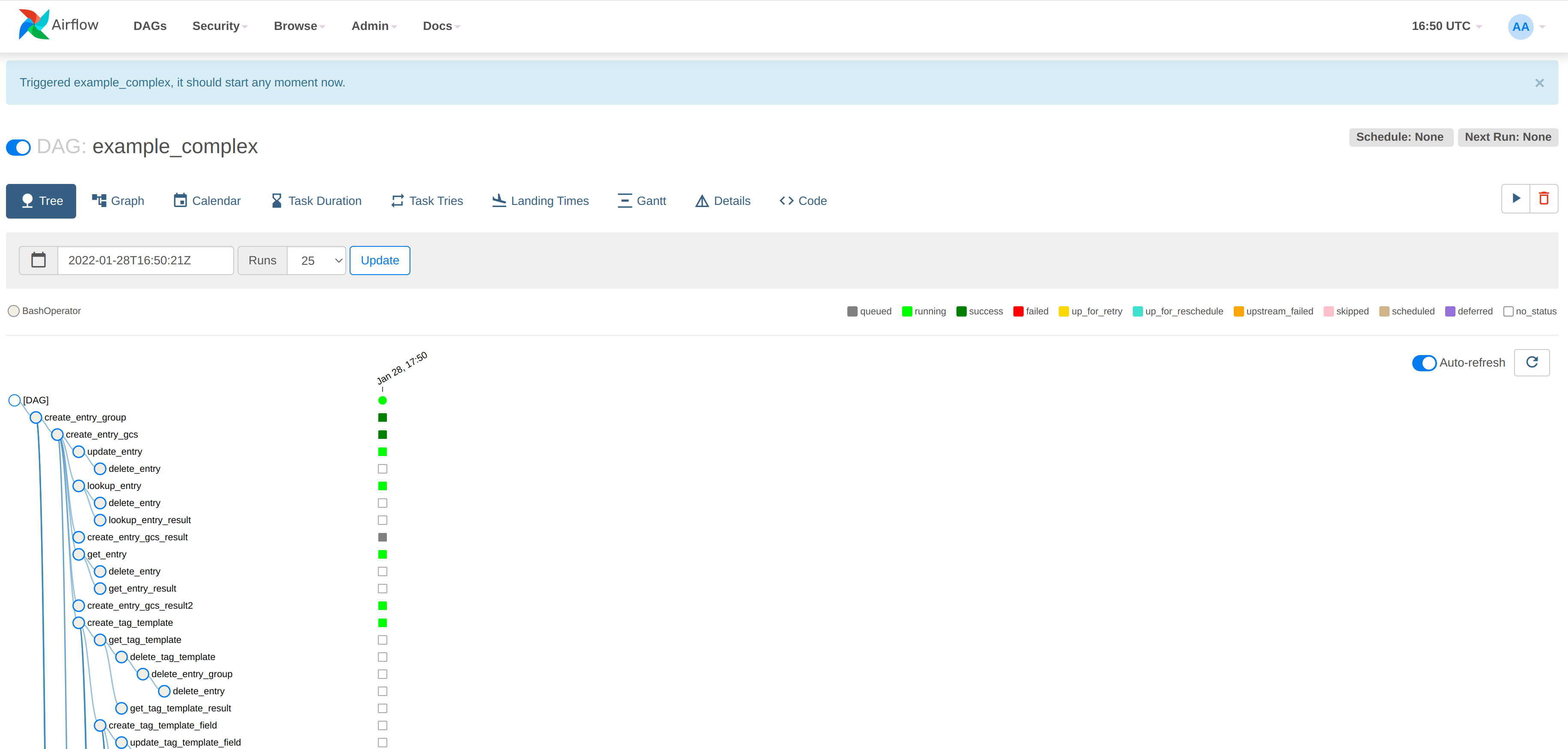
Task: Click the Gantt view icon
Action: point(642,201)
